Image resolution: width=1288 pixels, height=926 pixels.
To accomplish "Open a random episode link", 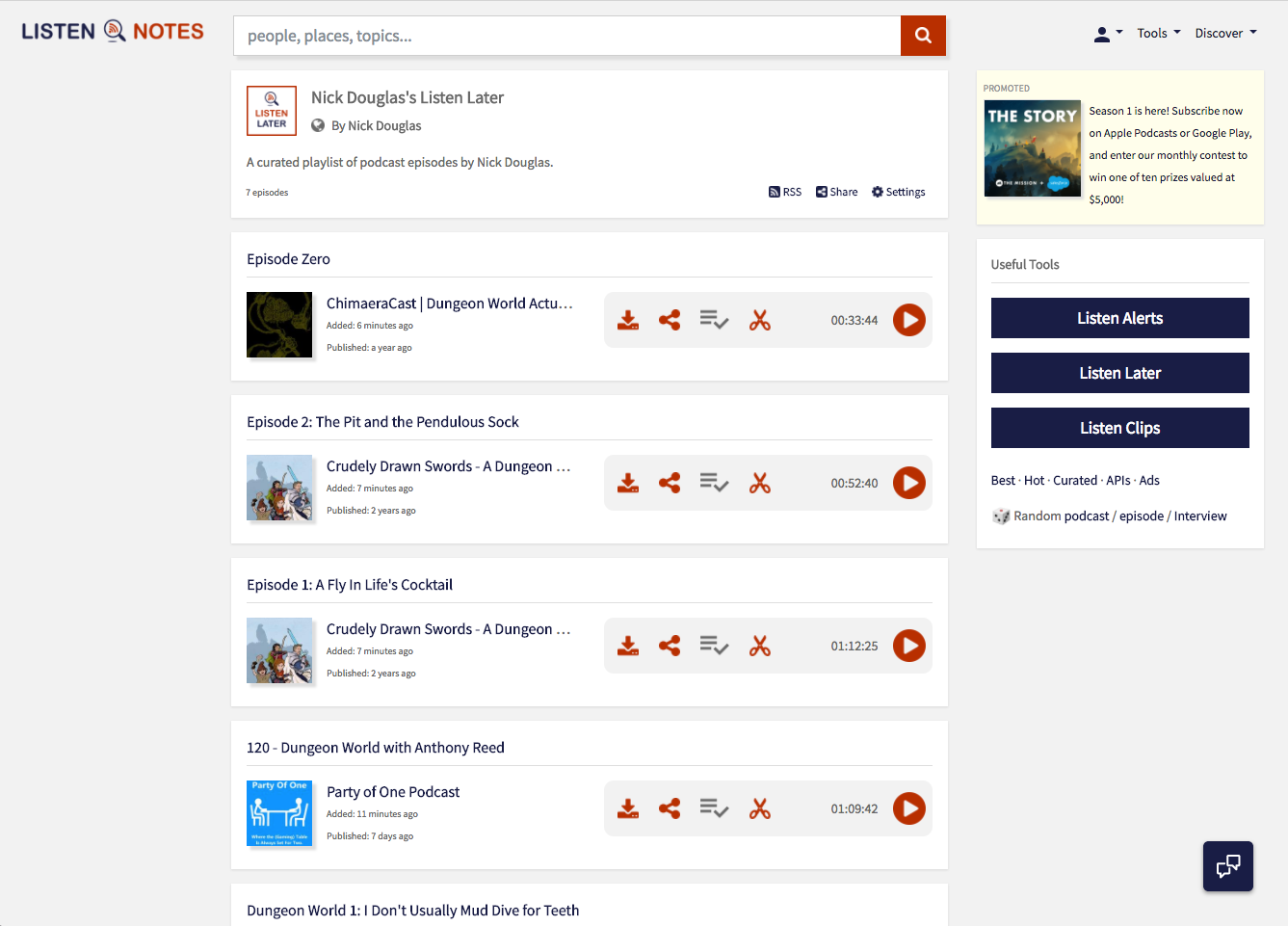I will click(x=1142, y=516).
